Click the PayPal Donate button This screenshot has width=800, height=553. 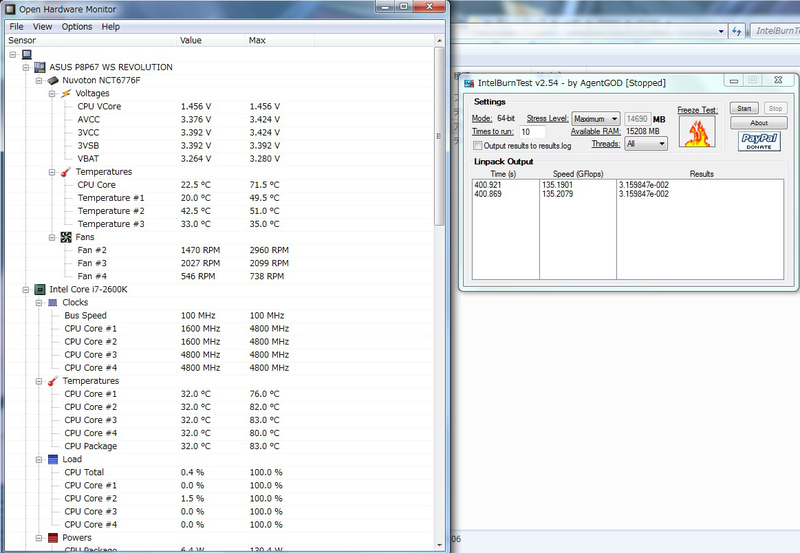click(x=759, y=141)
